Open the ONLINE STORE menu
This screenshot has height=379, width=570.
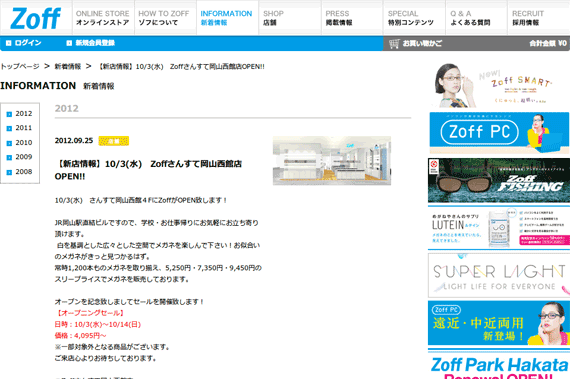(x=103, y=18)
